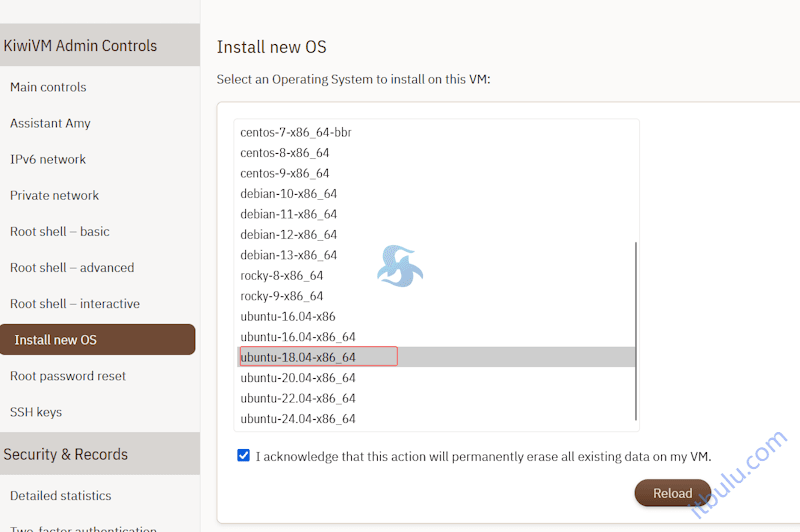Open Assistant Amy page
This screenshot has width=800, height=532.
click(x=50, y=123)
